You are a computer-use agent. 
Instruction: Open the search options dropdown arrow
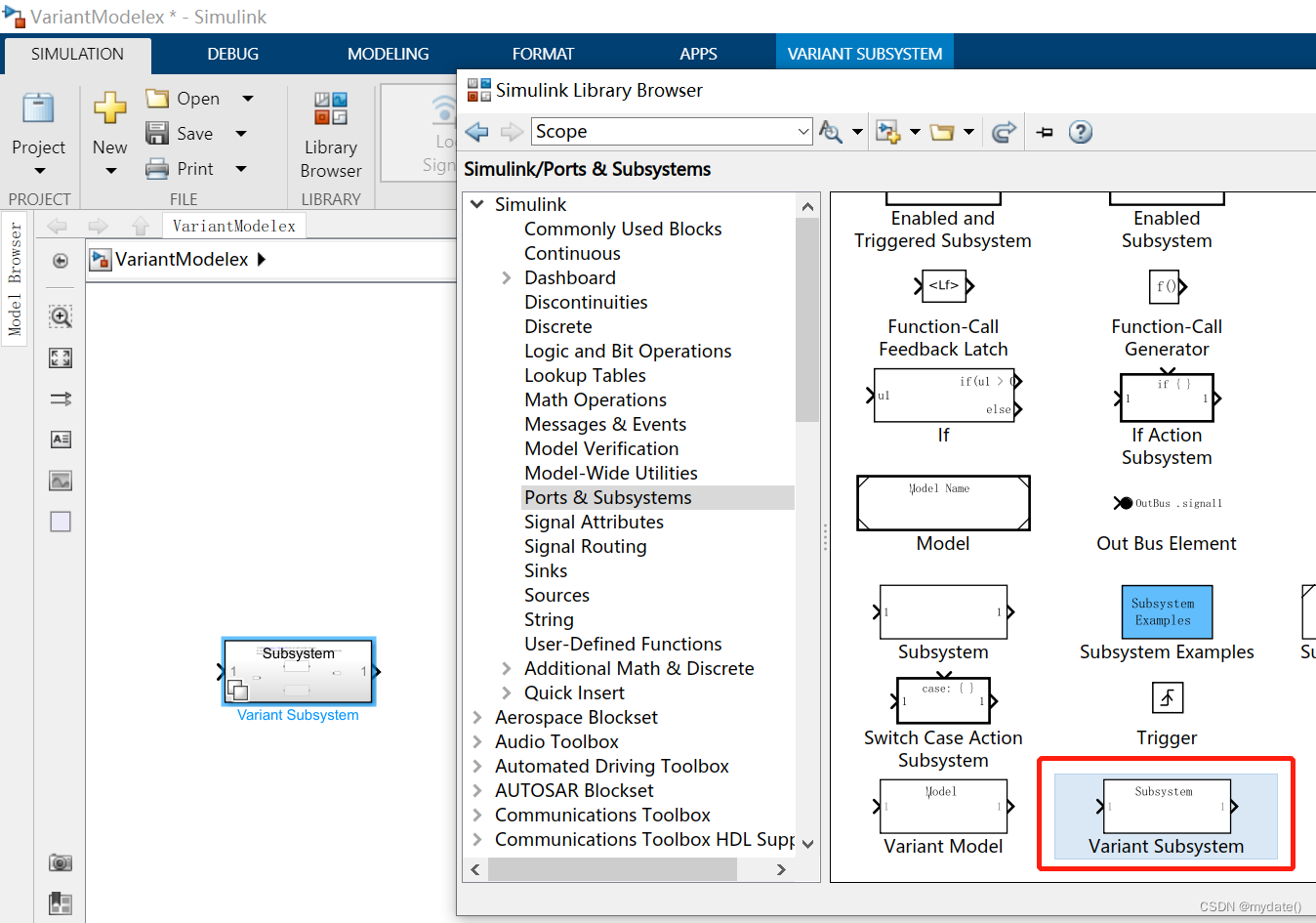tap(857, 132)
